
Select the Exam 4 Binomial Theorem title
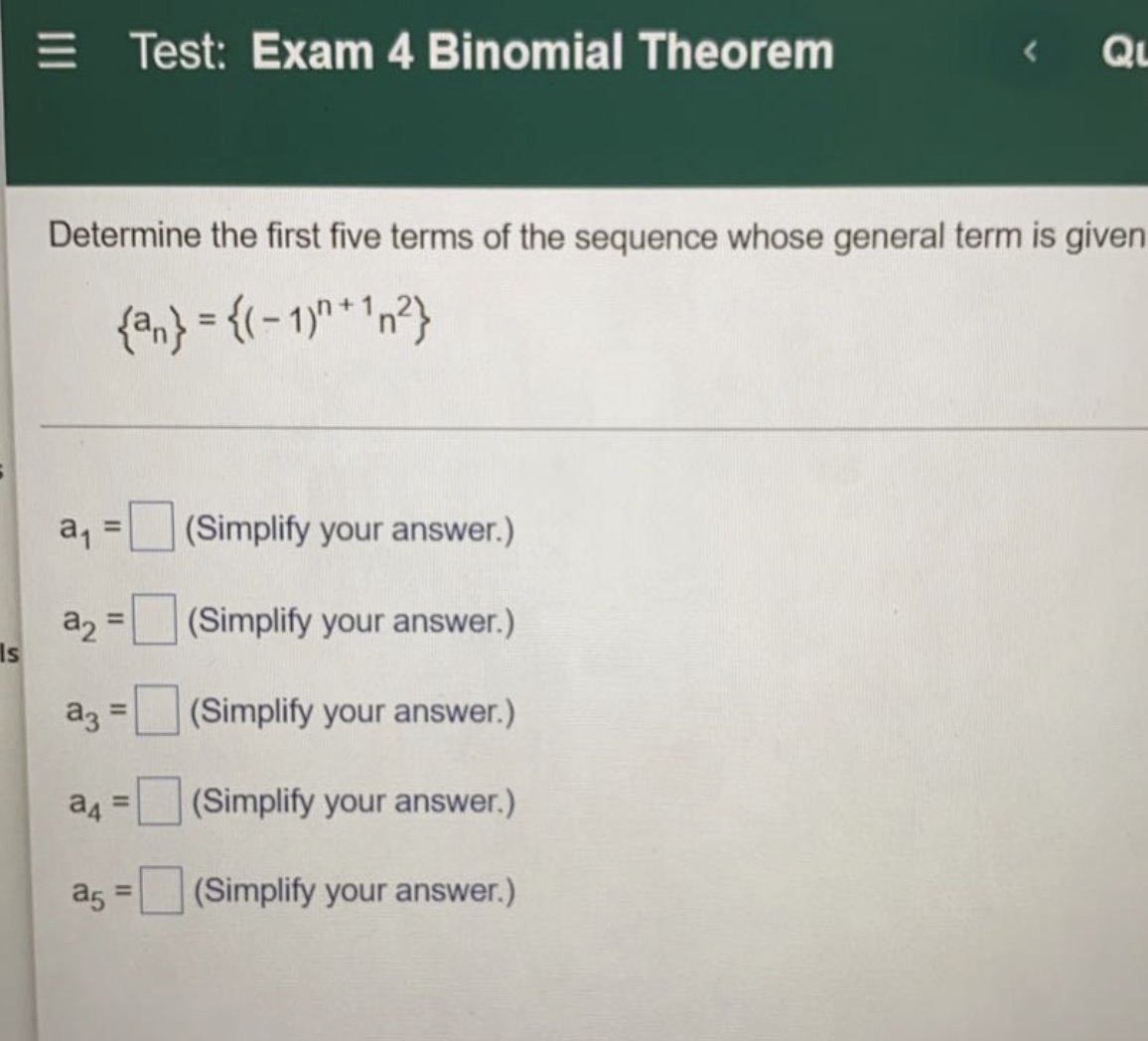[540, 53]
